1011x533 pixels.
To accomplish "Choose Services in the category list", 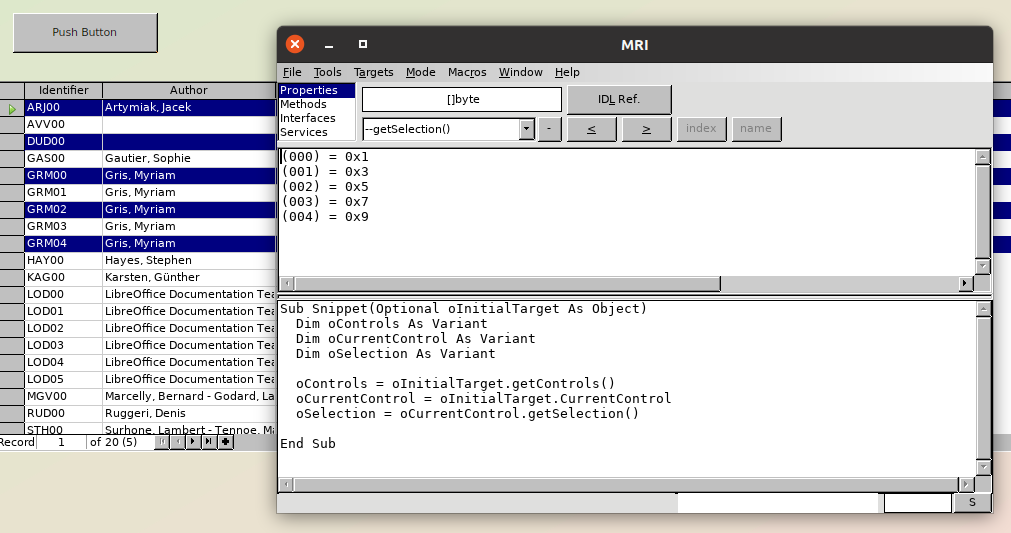I will pyautogui.click(x=303, y=132).
